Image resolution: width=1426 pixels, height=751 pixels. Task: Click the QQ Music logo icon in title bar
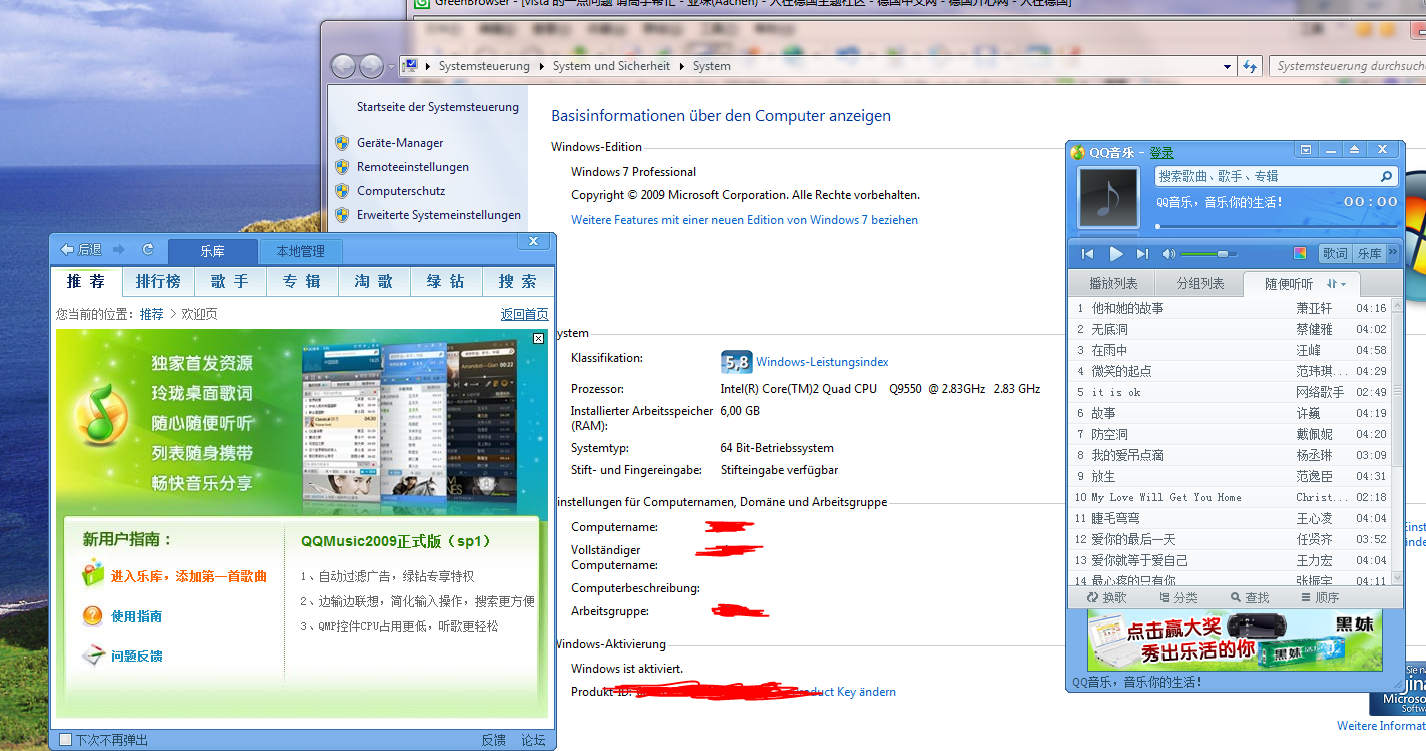(1077, 153)
